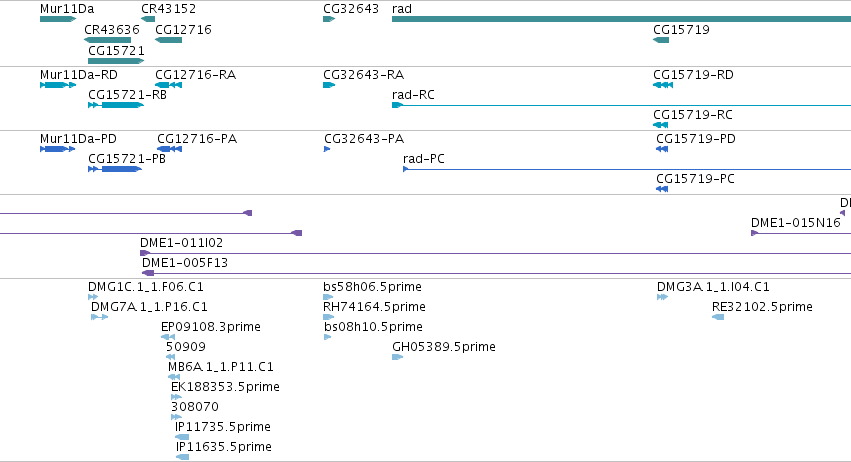The width and height of the screenshot is (851, 462).
Task: Click the CG15721 gene arrow bar
Action: pyautogui.click(x=116, y=61)
